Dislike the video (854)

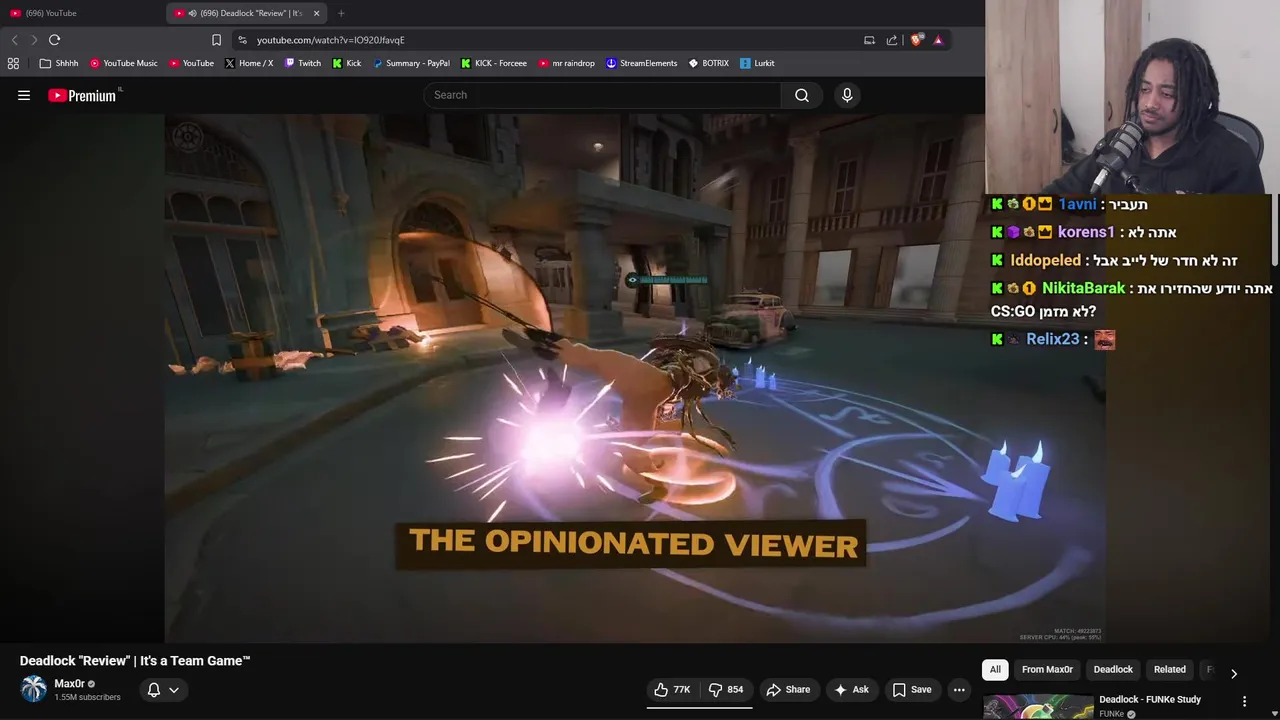tap(726, 690)
